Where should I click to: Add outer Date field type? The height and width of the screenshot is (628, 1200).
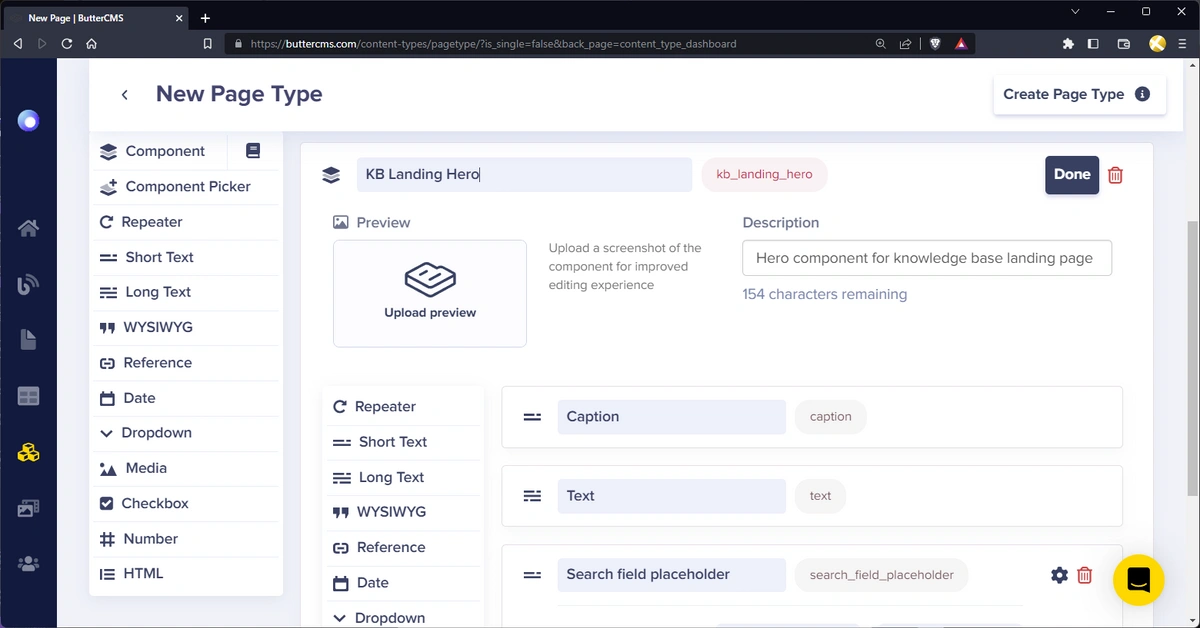[185, 398]
